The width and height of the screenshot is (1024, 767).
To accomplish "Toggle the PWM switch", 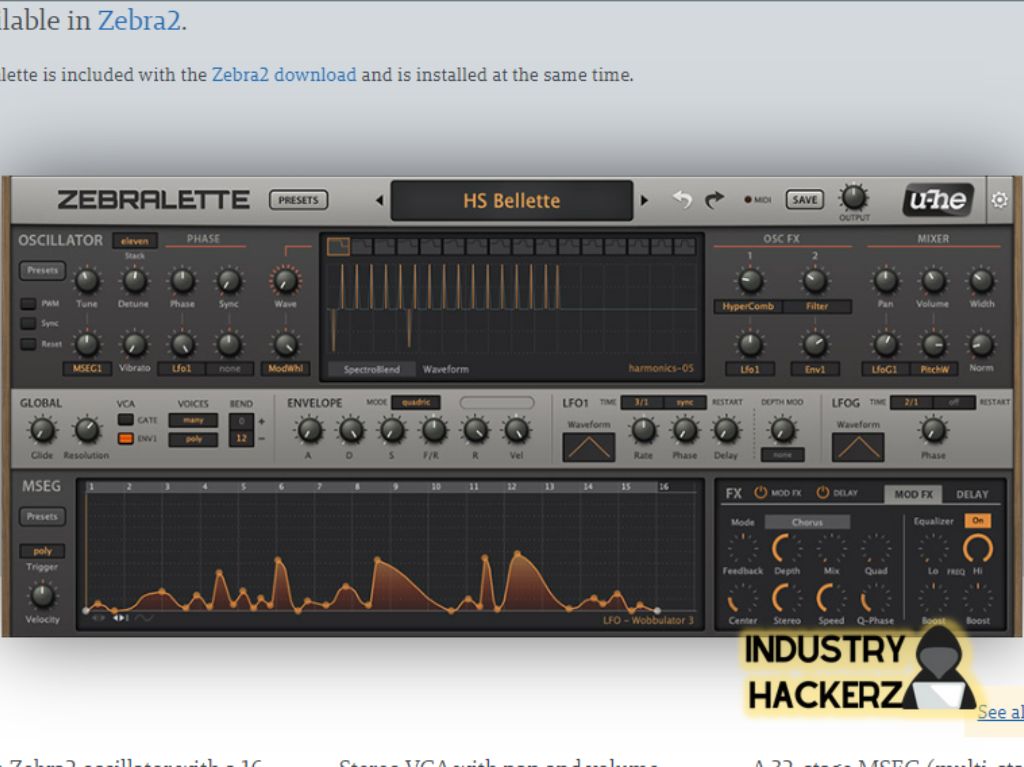I will 28,304.
